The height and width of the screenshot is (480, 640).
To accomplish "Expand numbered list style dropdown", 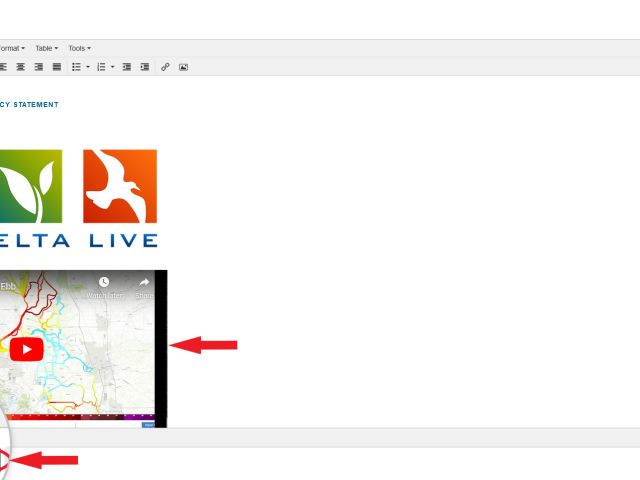I will pyautogui.click(x=113, y=67).
